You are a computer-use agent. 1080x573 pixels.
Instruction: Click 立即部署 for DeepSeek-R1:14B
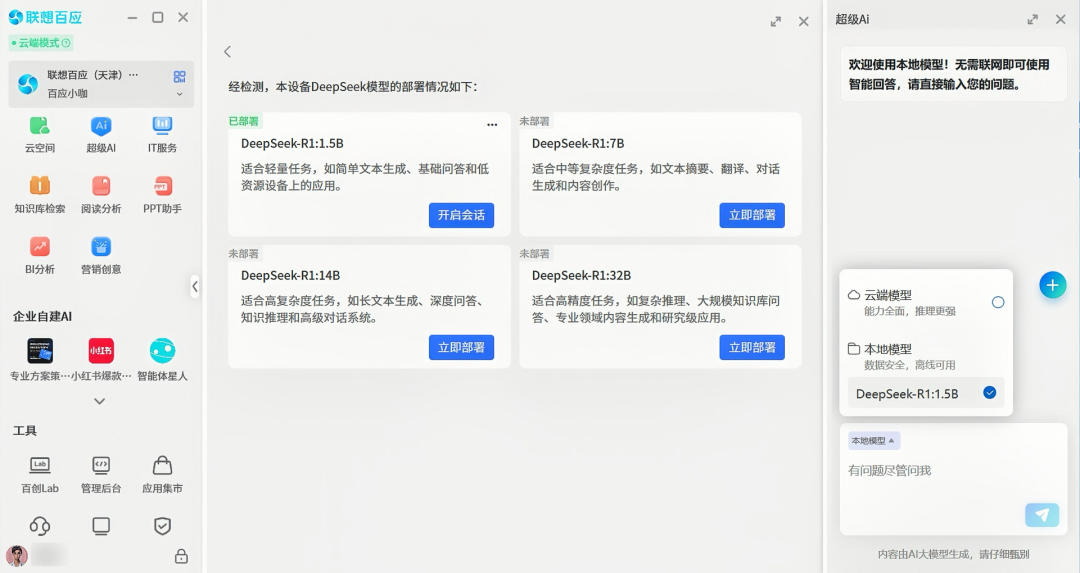[461, 347]
